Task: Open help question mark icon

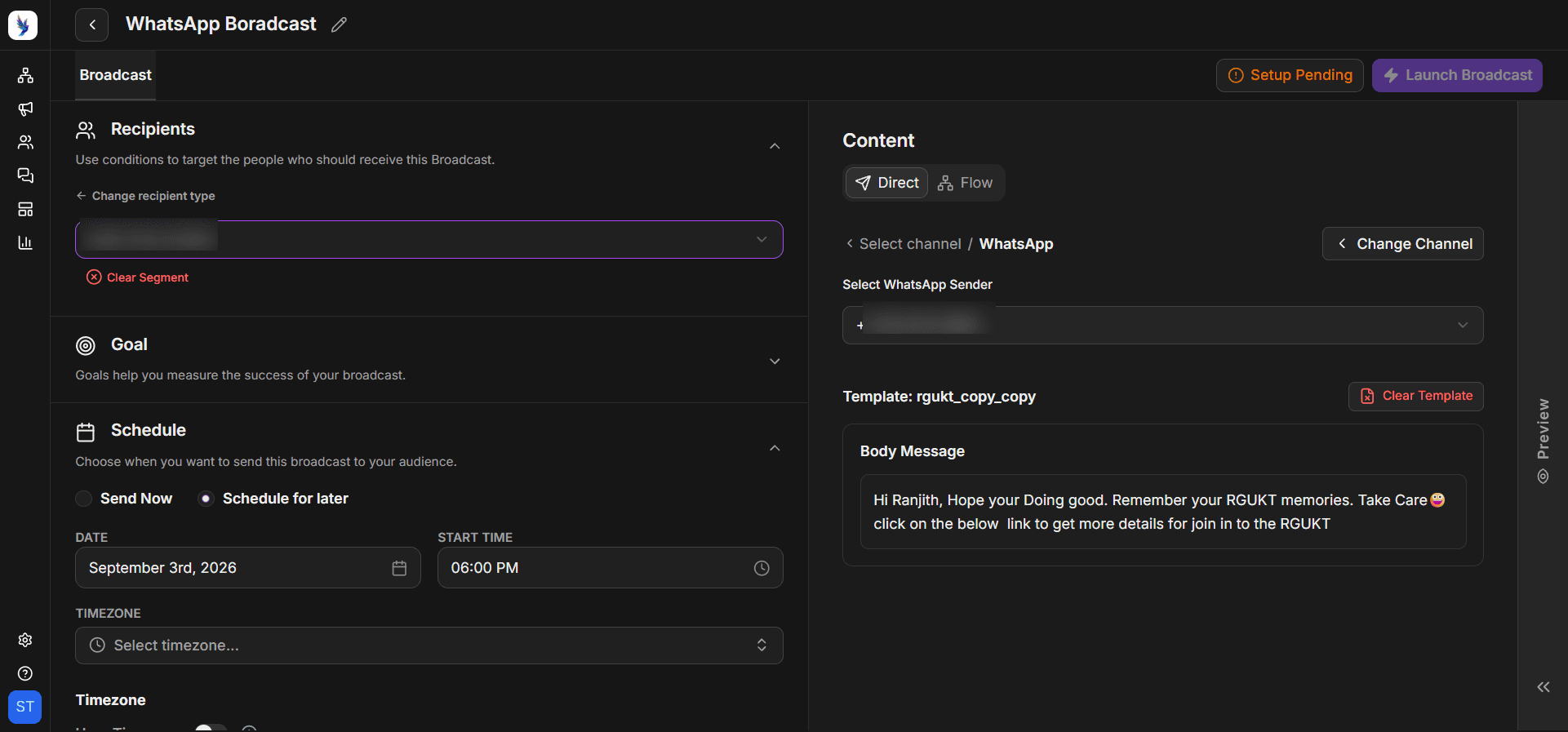Action: [25, 673]
